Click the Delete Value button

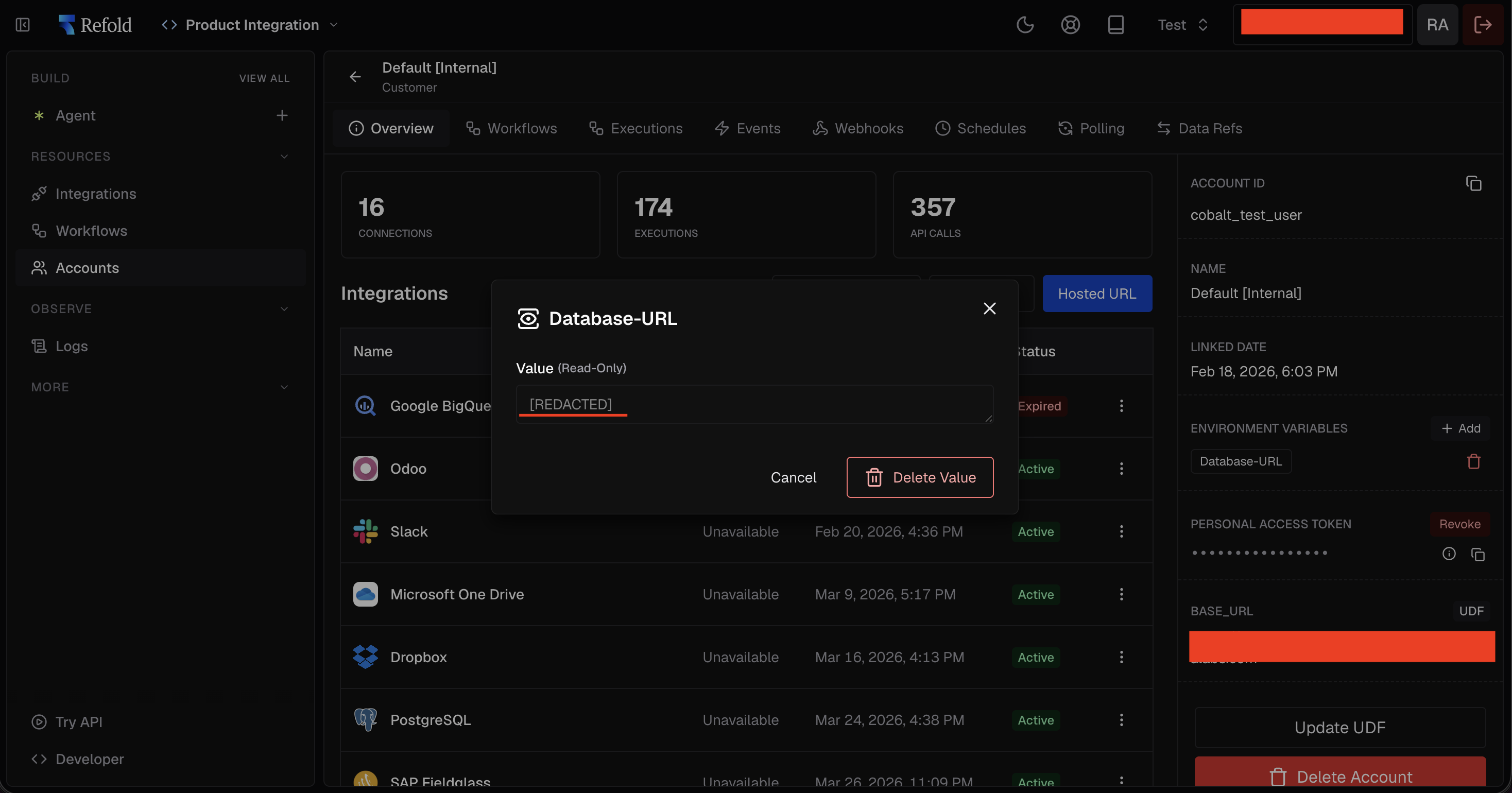(x=920, y=477)
